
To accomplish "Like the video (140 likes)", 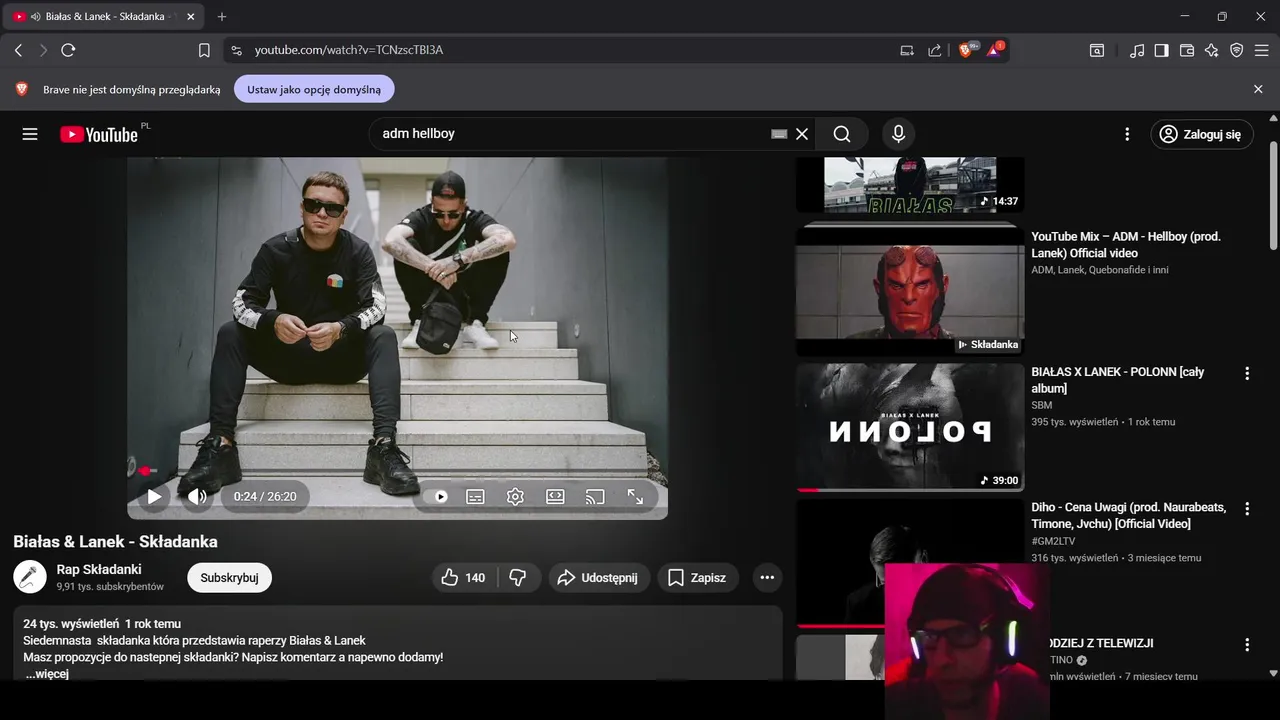I will (x=464, y=577).
